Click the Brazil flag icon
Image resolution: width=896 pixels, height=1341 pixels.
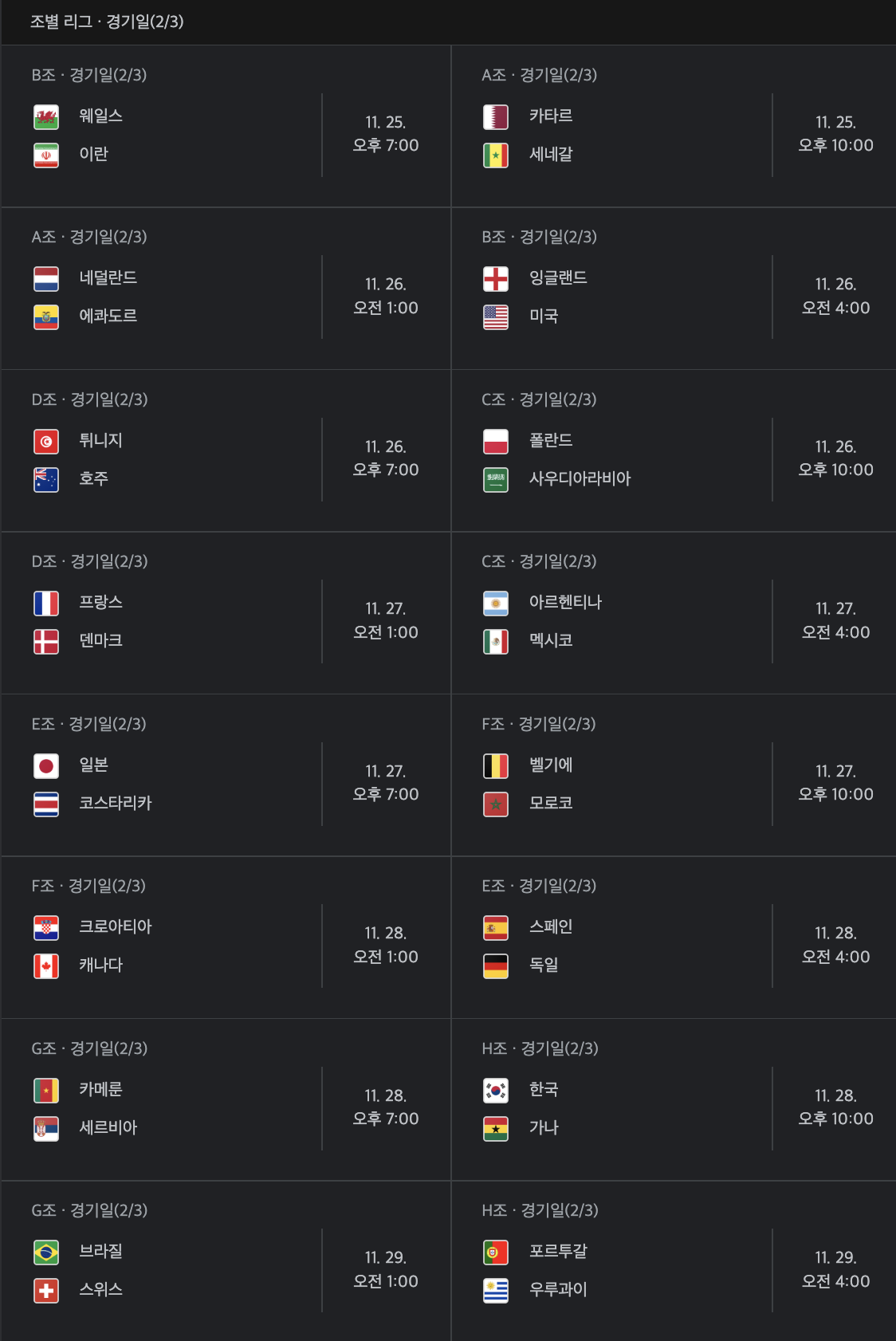[46, 1253]
